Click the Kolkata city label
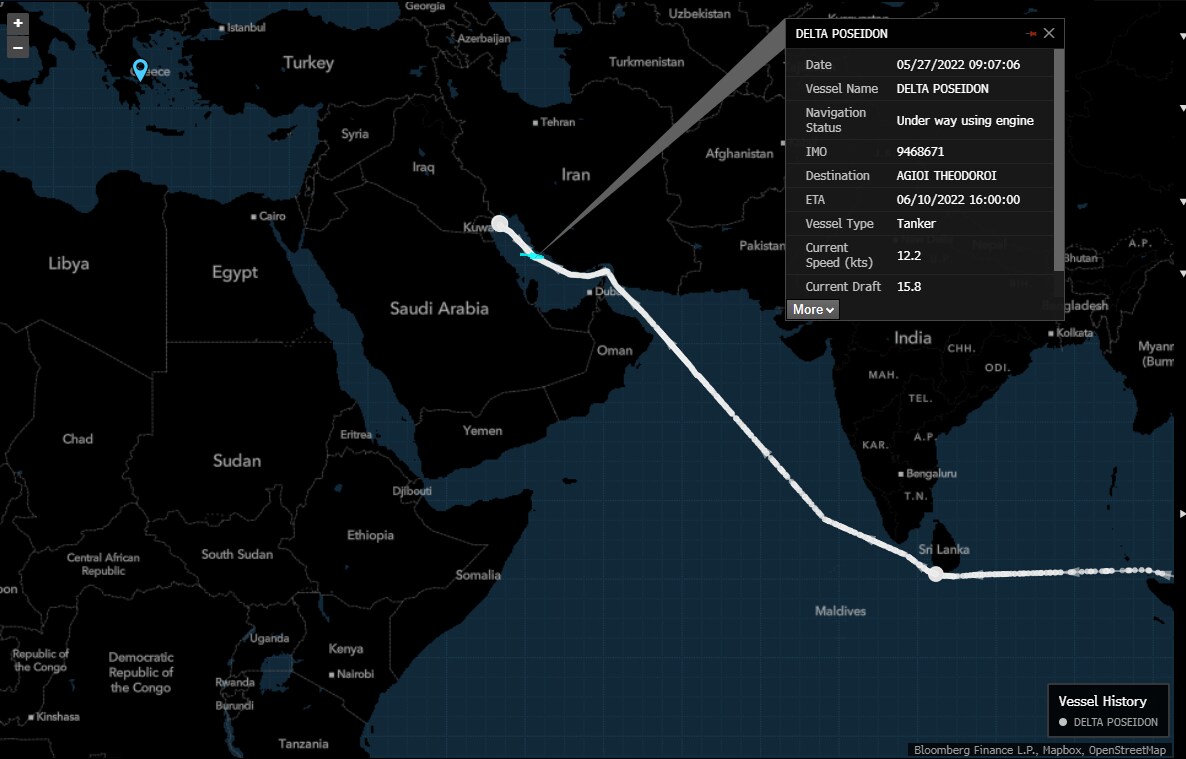Image resolution: width=1186 pixels, height=759 pixels. 1074,333
